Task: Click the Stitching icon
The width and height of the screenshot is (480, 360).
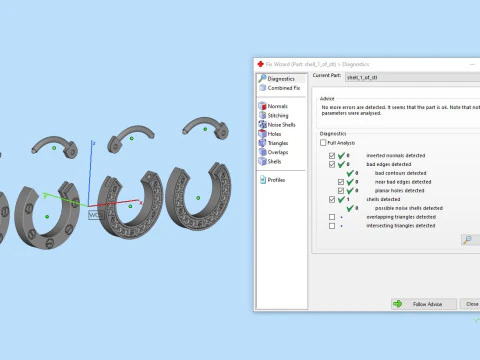Action: [262, 115]
